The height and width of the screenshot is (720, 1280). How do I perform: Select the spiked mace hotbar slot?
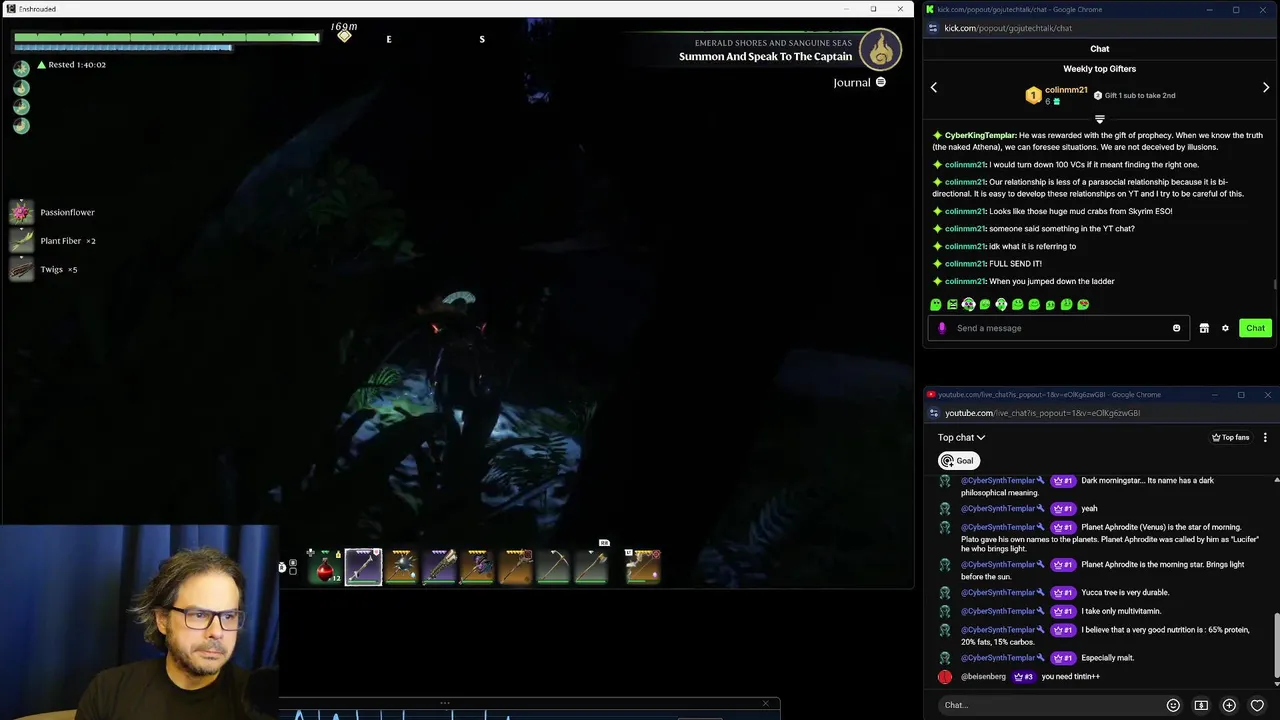point(402,567)
